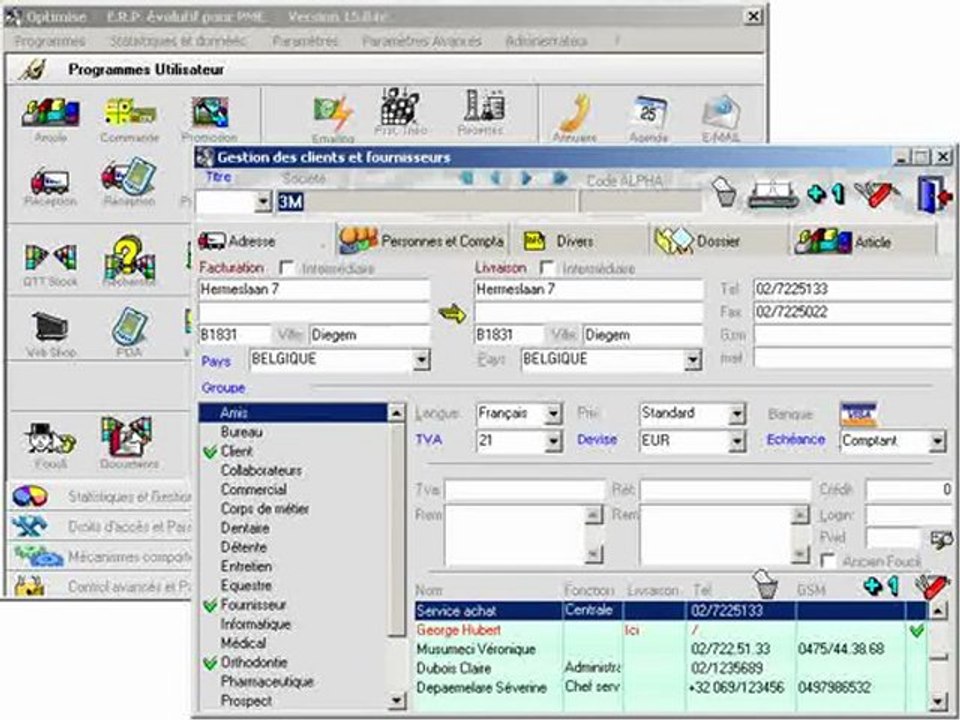Open the delivery Pays BELGIQUE dropdown
This screenshot has height=720, width=960.
(692, 360)
